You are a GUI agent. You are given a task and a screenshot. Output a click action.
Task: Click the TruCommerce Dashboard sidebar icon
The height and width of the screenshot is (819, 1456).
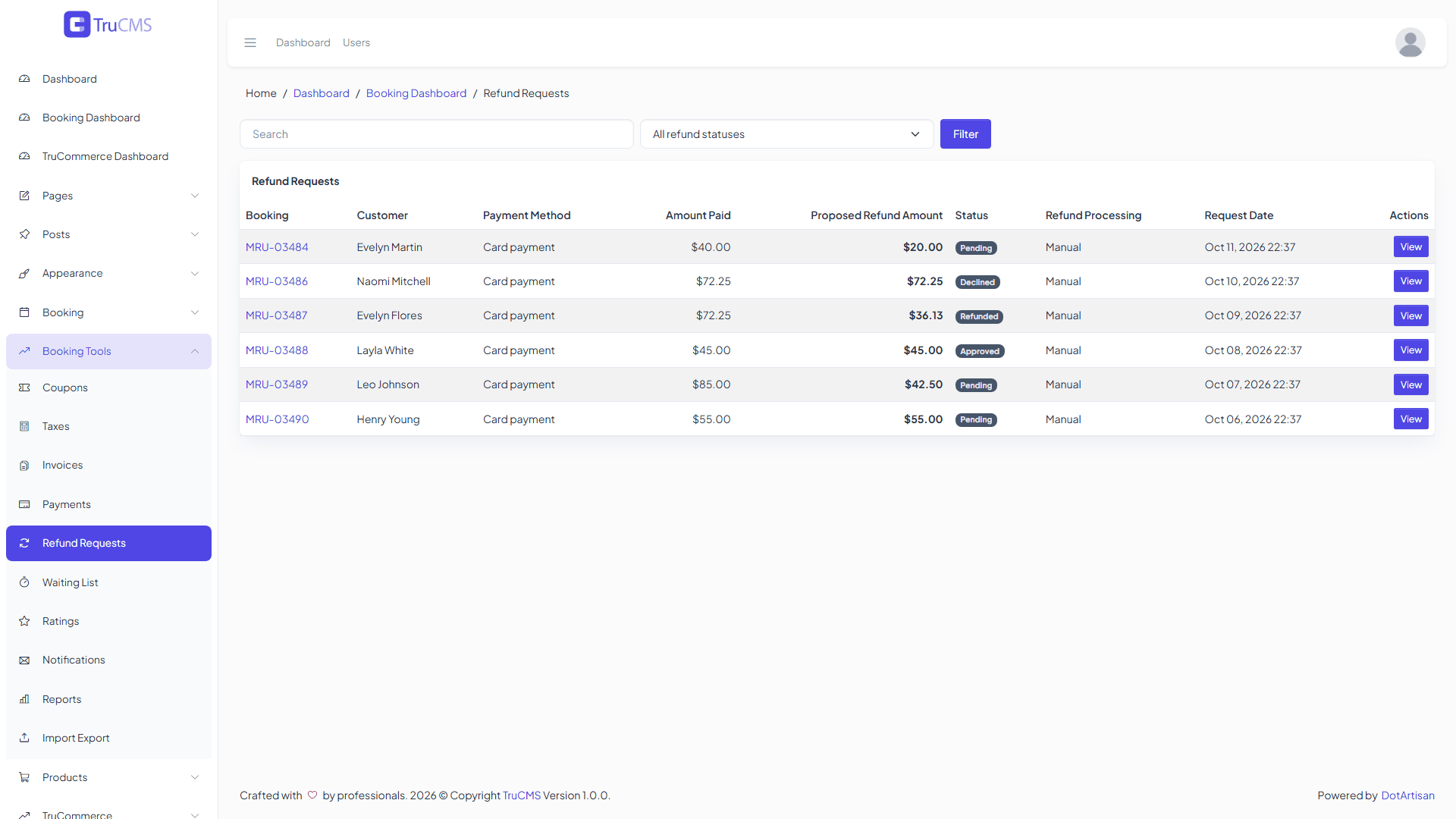click(x=24, y=156)
